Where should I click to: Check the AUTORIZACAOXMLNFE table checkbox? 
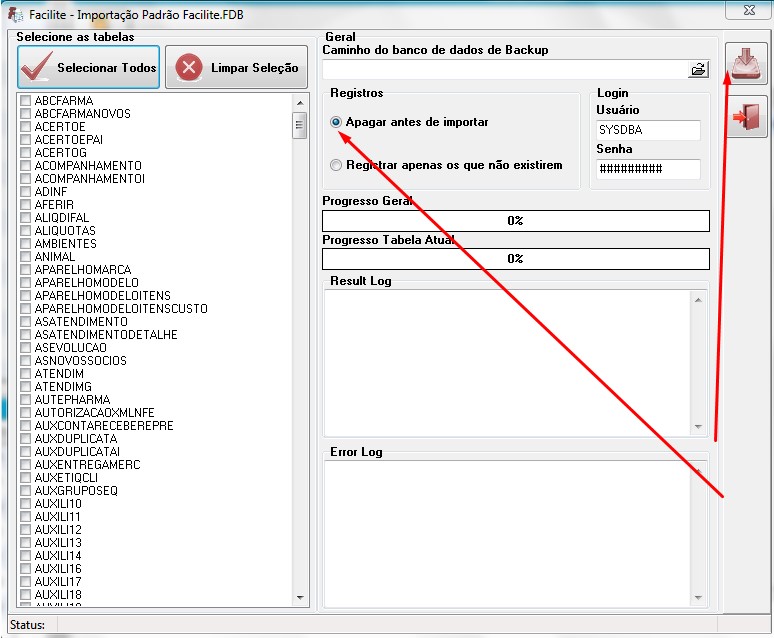(25, 413)
